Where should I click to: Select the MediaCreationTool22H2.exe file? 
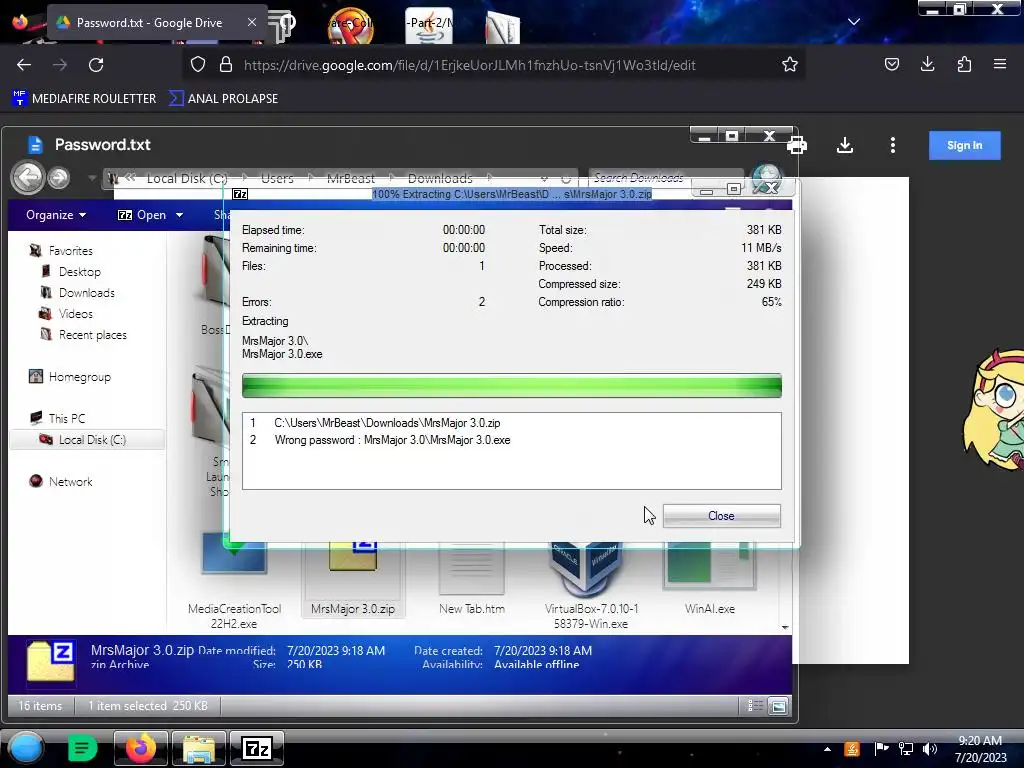point(234,581)
